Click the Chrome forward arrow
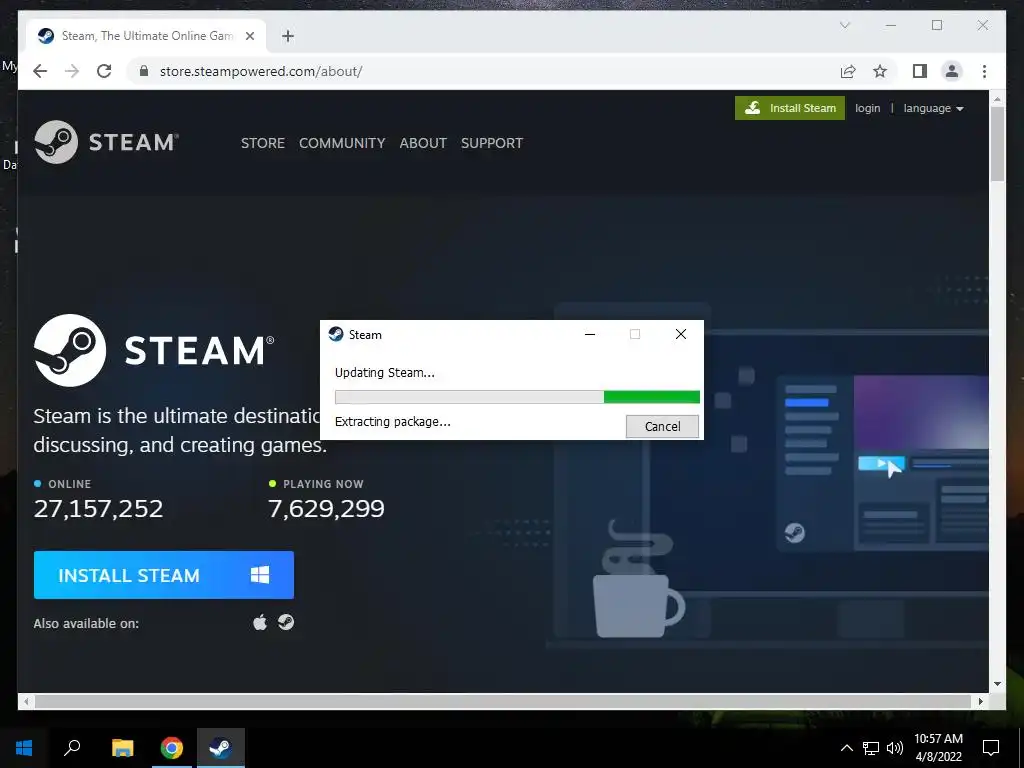This screenshot has height=768, width=1024. pyautogui.click(x=72, y=71)
